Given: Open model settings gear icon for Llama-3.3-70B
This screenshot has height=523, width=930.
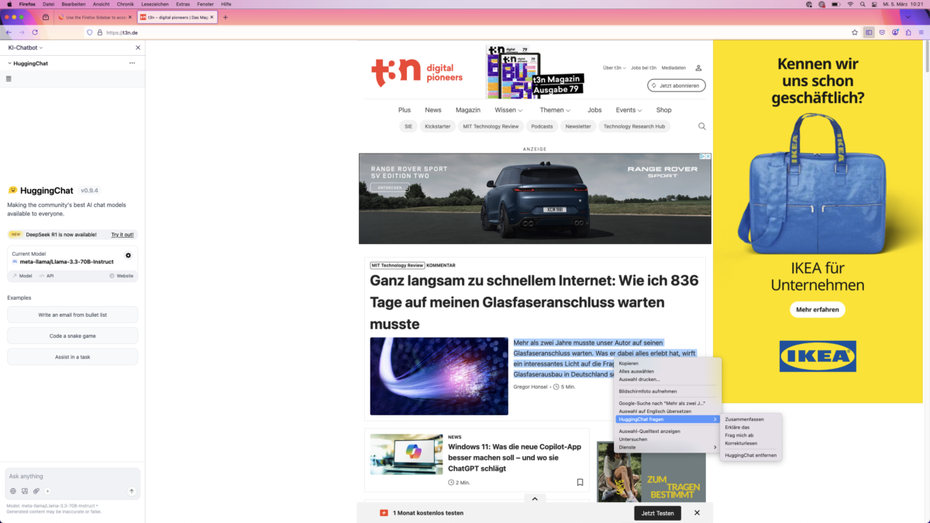Looking at the screenshot, I should [128, 256].
